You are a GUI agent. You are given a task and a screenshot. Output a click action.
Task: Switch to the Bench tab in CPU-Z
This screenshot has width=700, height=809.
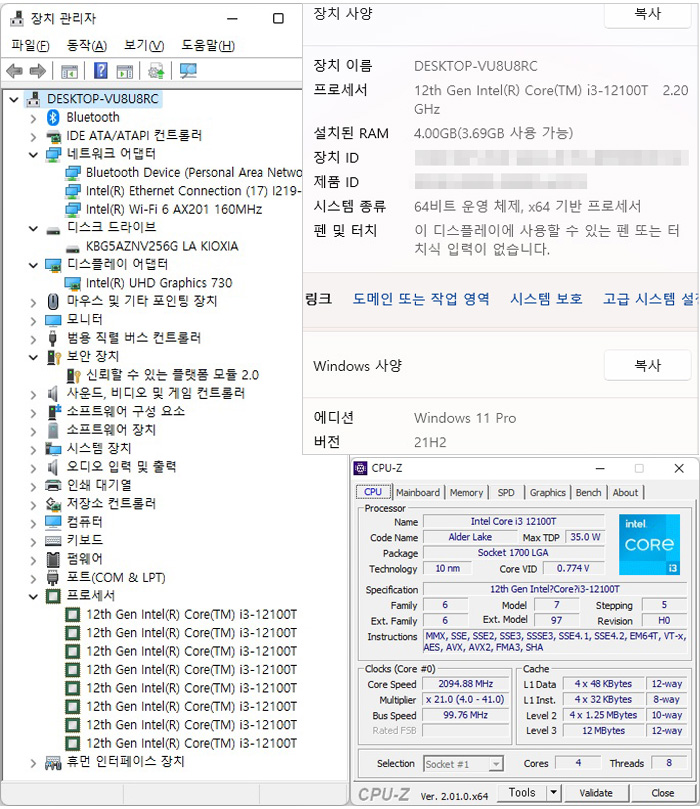589,492
